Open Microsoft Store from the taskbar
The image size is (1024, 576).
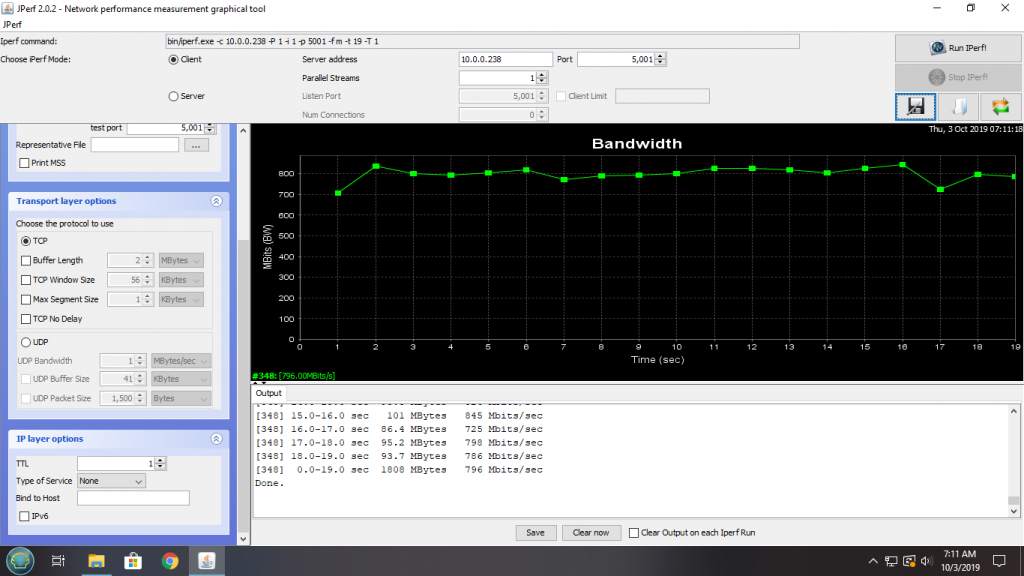point(133,561)
